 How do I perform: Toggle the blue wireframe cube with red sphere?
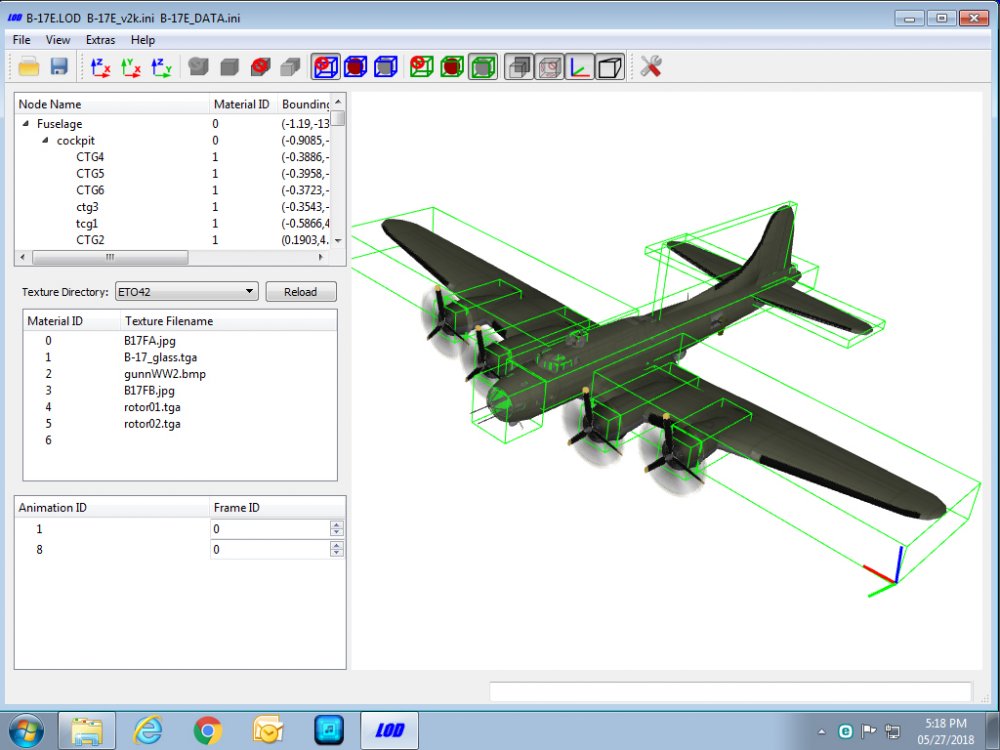coord(355,67)
